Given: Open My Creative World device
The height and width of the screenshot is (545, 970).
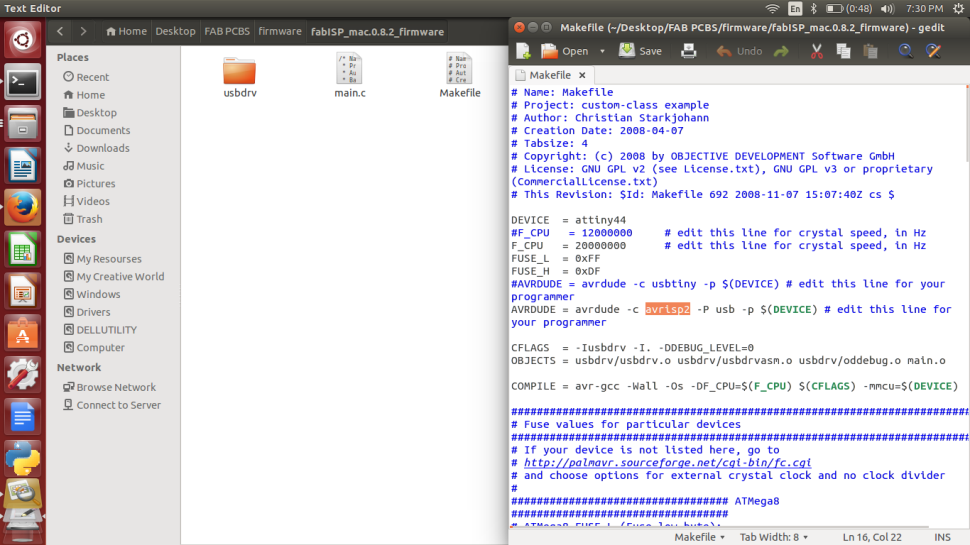Looking at the screenshot, I should [114, 277].
